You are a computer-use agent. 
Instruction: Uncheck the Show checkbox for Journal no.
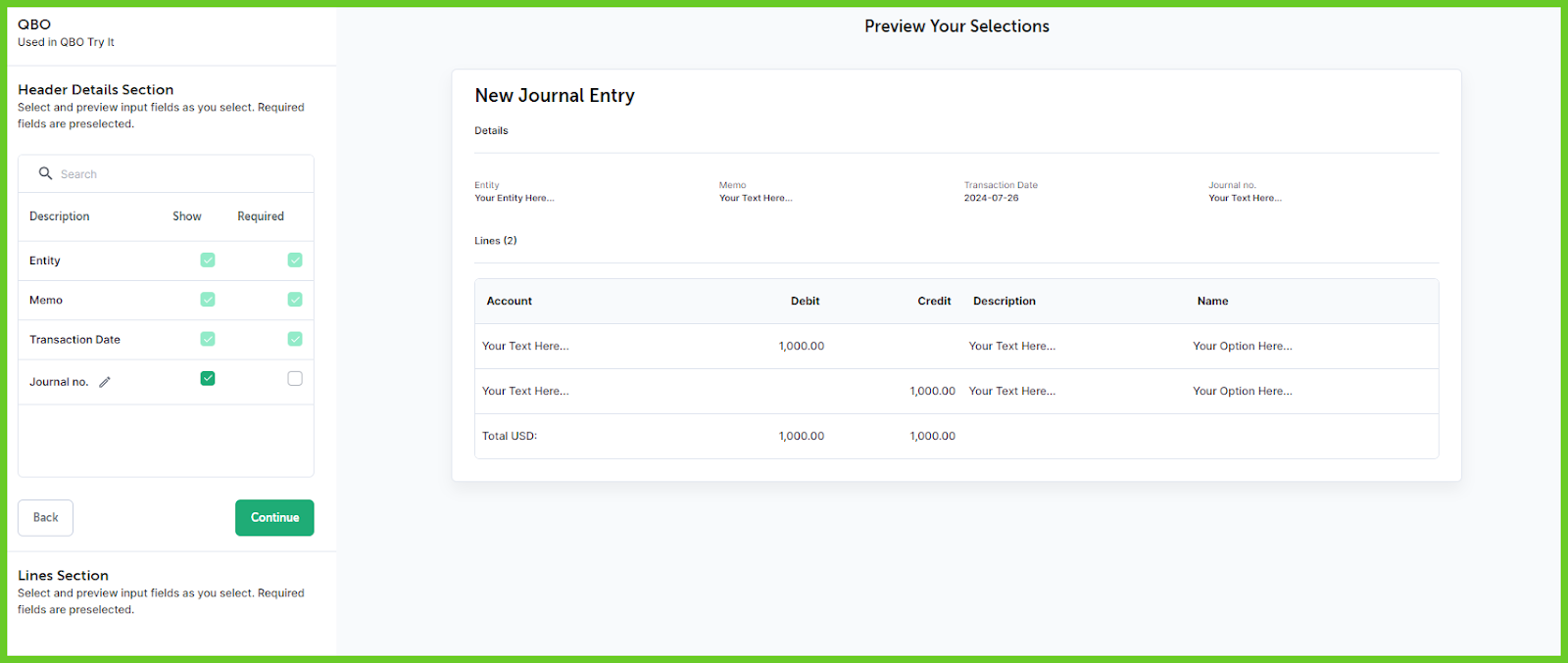click(208, 378)
